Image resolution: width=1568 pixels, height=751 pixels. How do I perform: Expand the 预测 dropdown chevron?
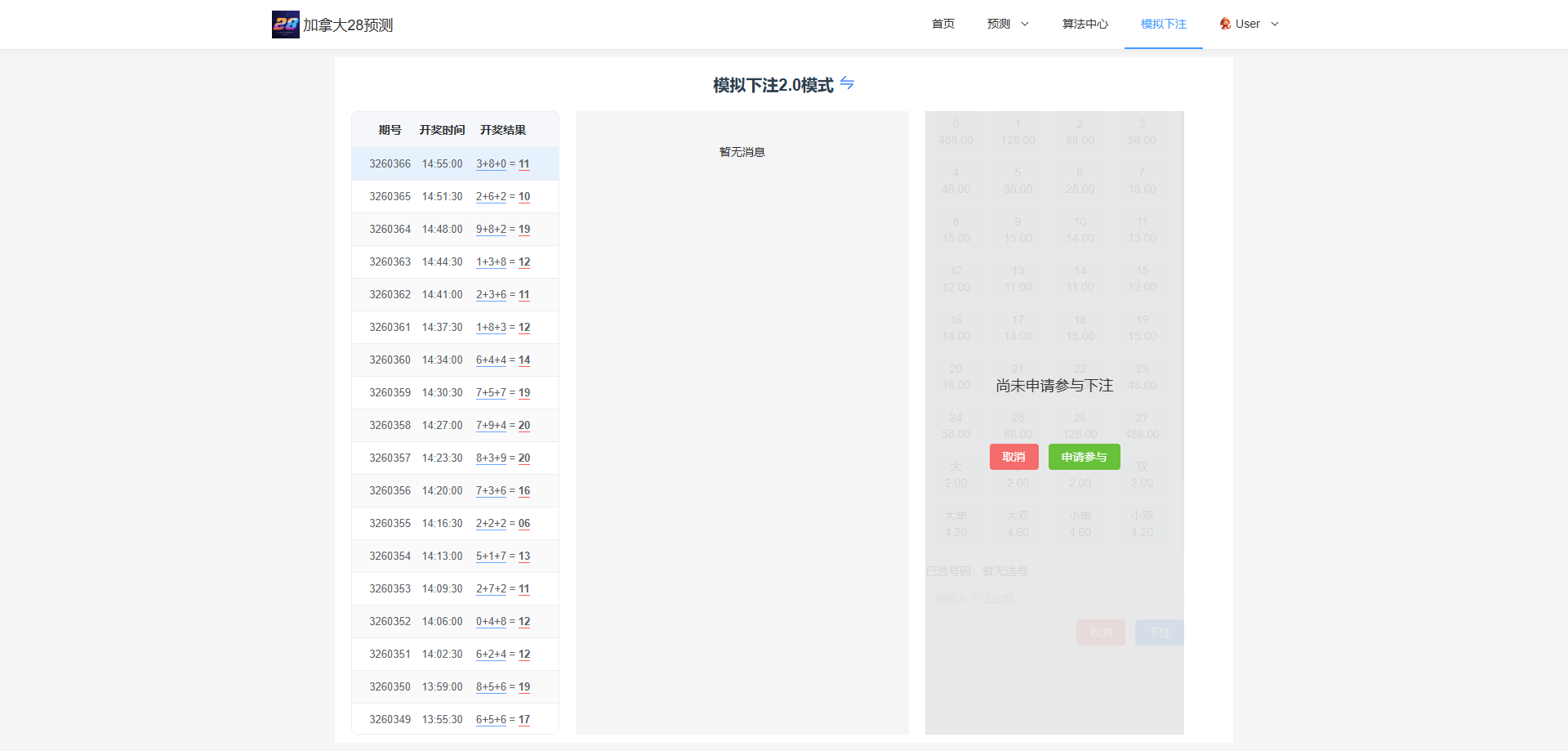[x=1025, y=24]
